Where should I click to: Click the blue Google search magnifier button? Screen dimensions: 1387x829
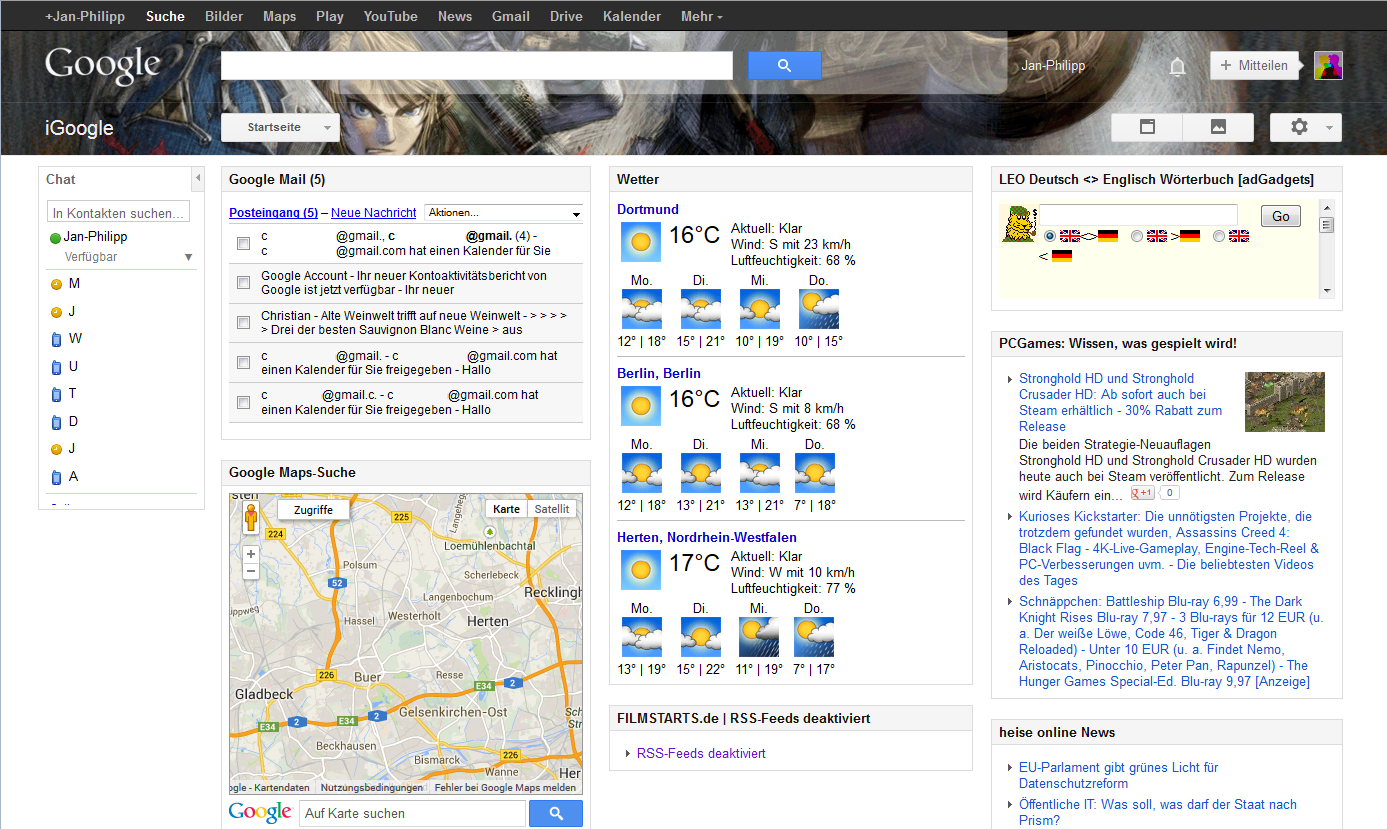(x=784, y=66)
